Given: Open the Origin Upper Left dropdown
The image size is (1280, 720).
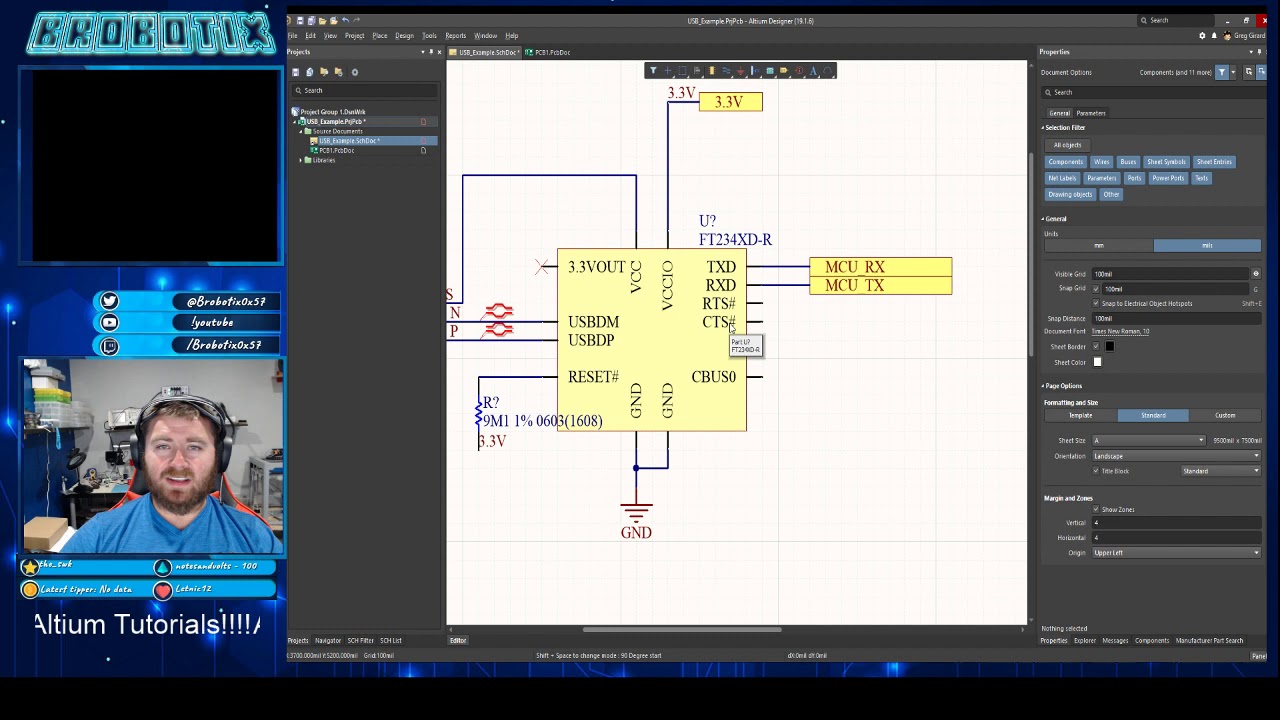Looking at the screenshot, I should click(1176, 553).
